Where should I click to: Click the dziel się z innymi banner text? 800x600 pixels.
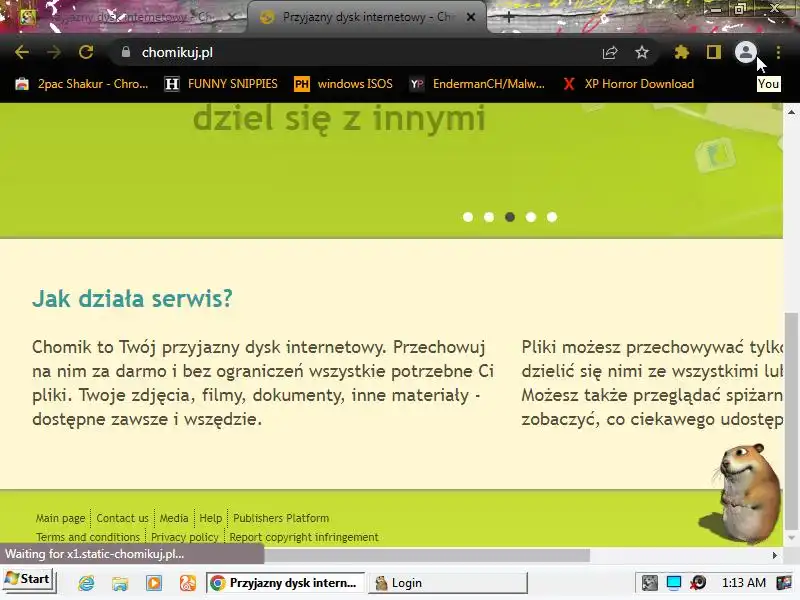(339, 118)
